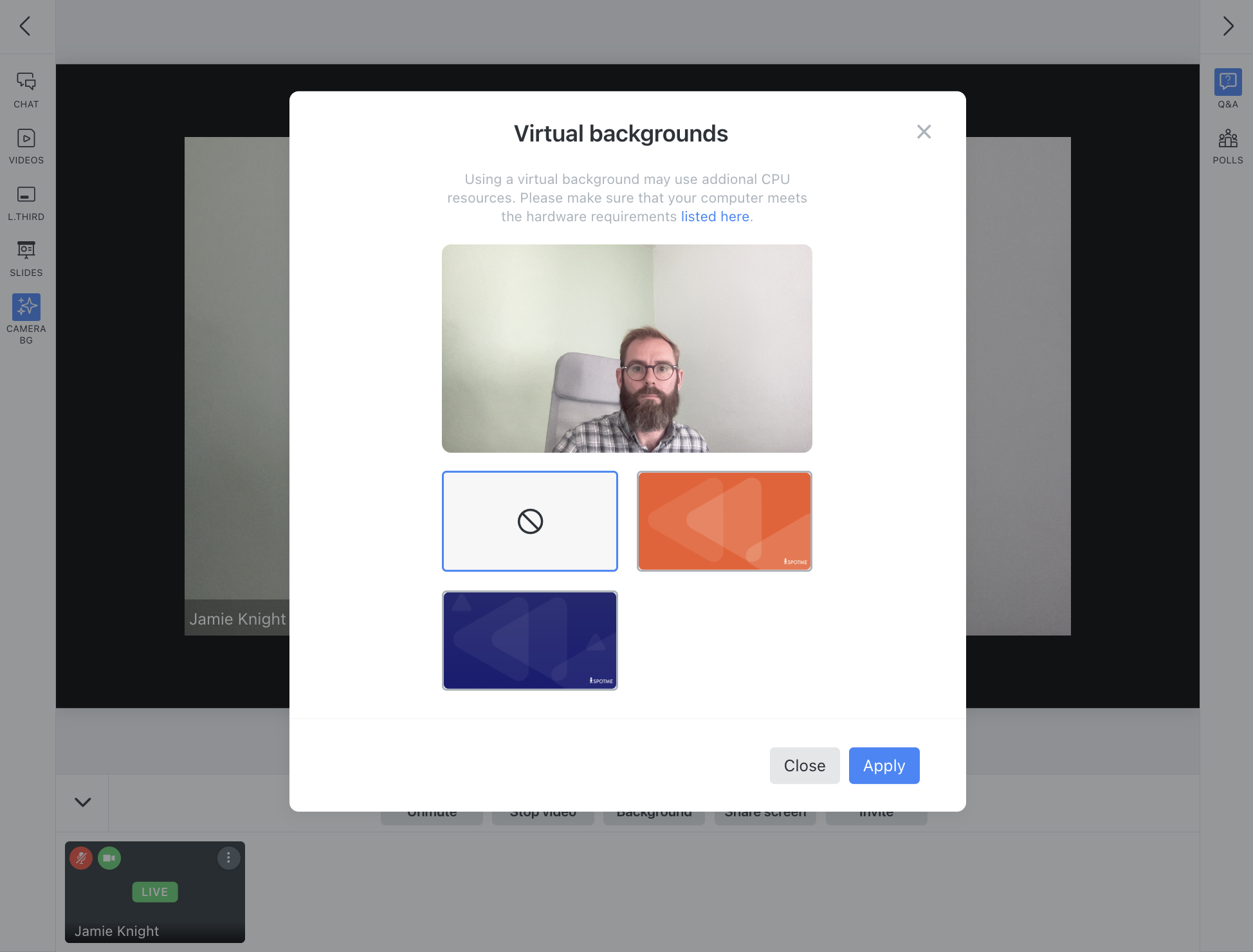The image size is (1253, 952).
Task: Open the Slides panel
Action: click(x=26, y=259)
